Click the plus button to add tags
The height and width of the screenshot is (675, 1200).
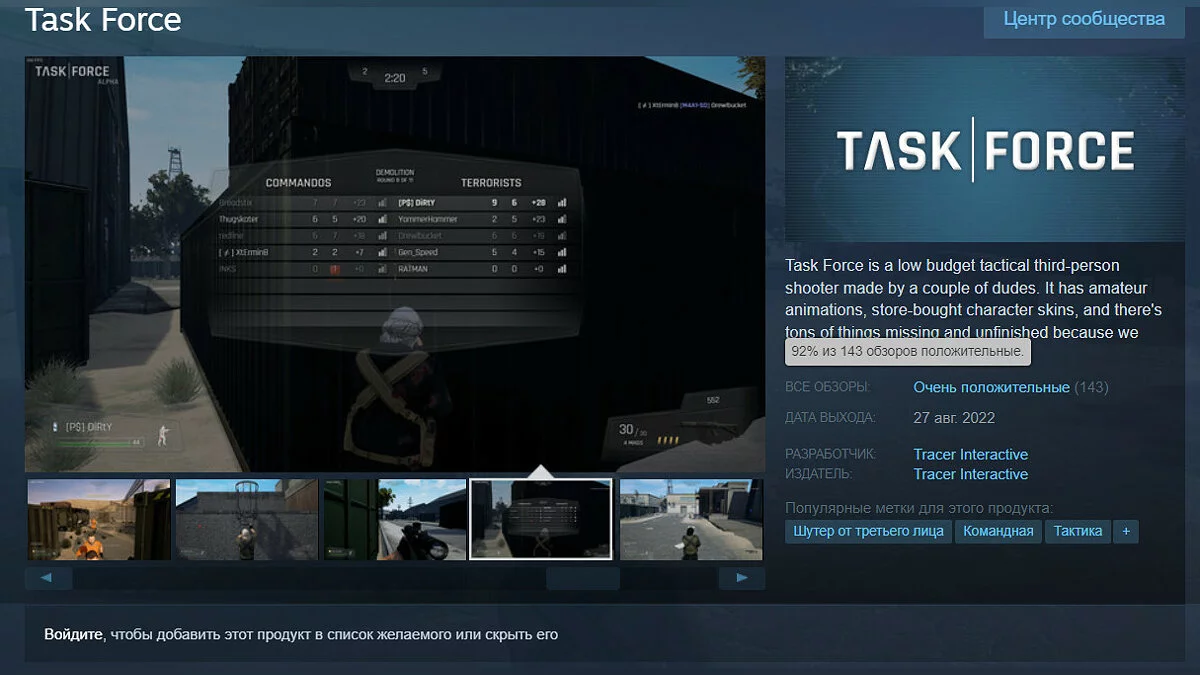1126,531
